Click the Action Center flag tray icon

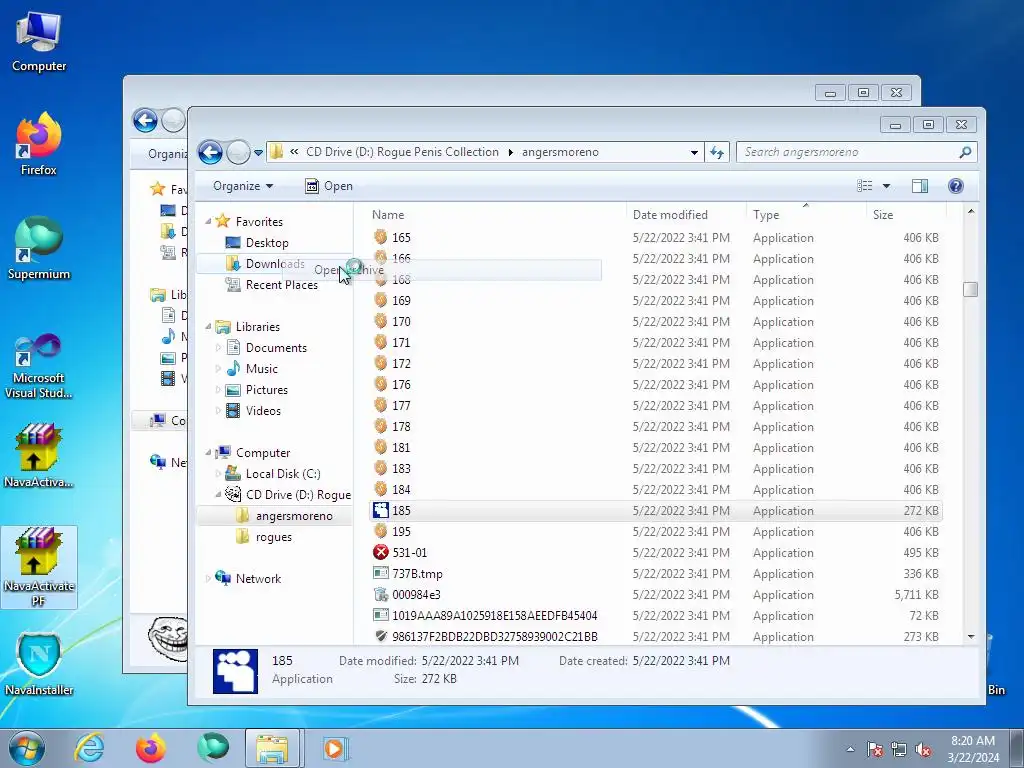874,749
